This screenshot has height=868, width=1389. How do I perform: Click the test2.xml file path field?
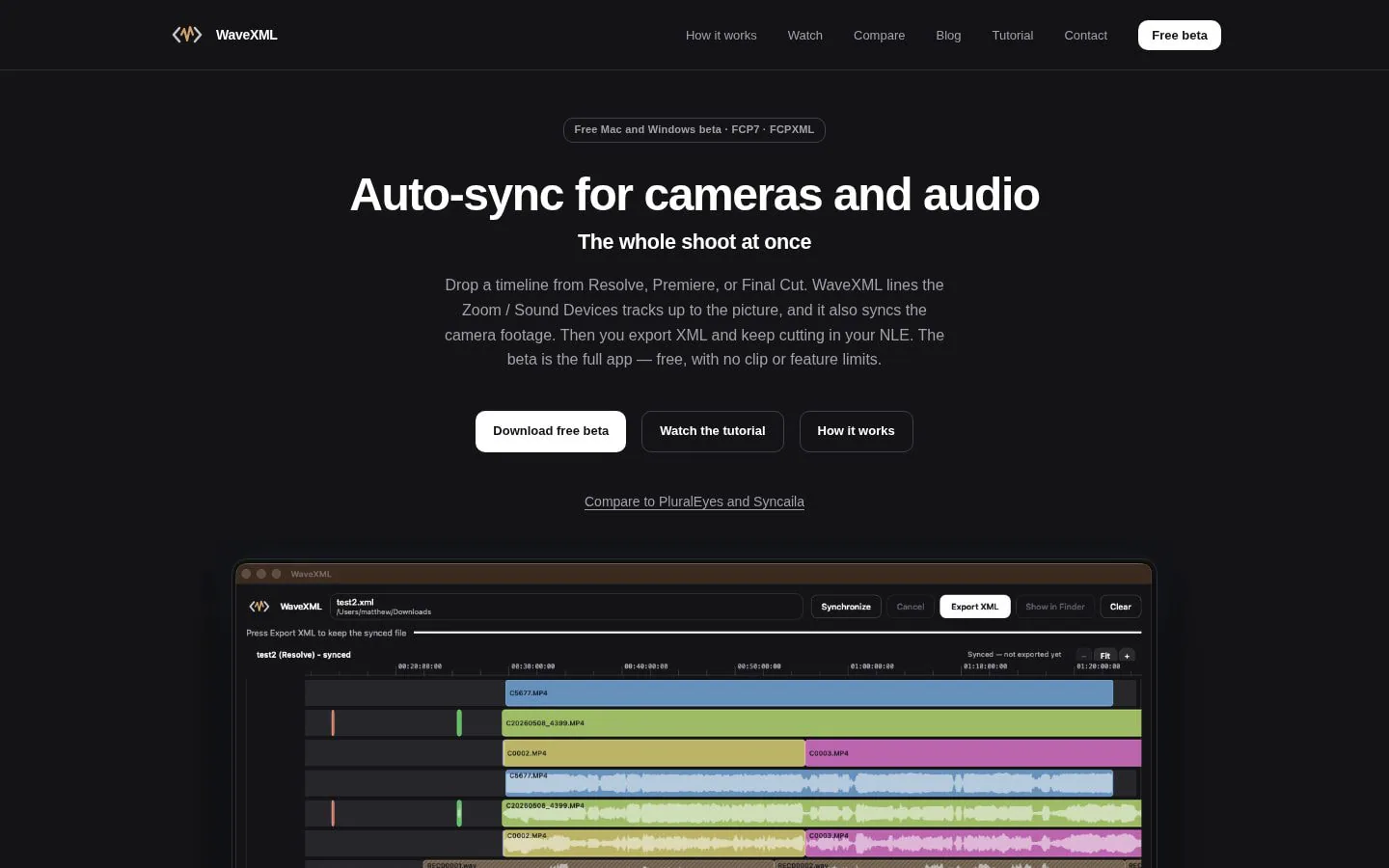[x=567, y=607]
